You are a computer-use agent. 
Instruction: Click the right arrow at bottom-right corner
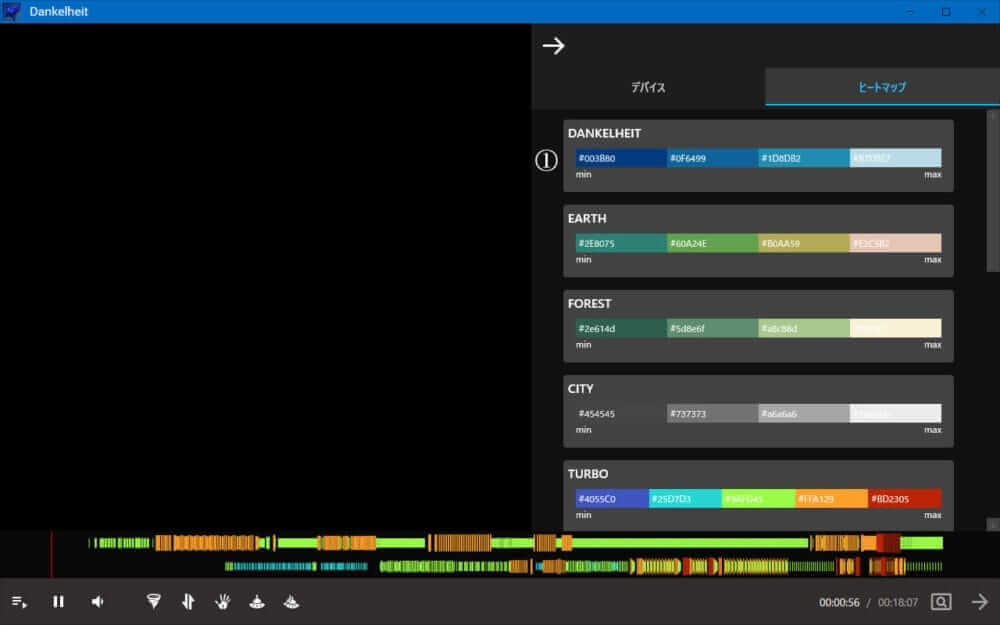[979, 602]
